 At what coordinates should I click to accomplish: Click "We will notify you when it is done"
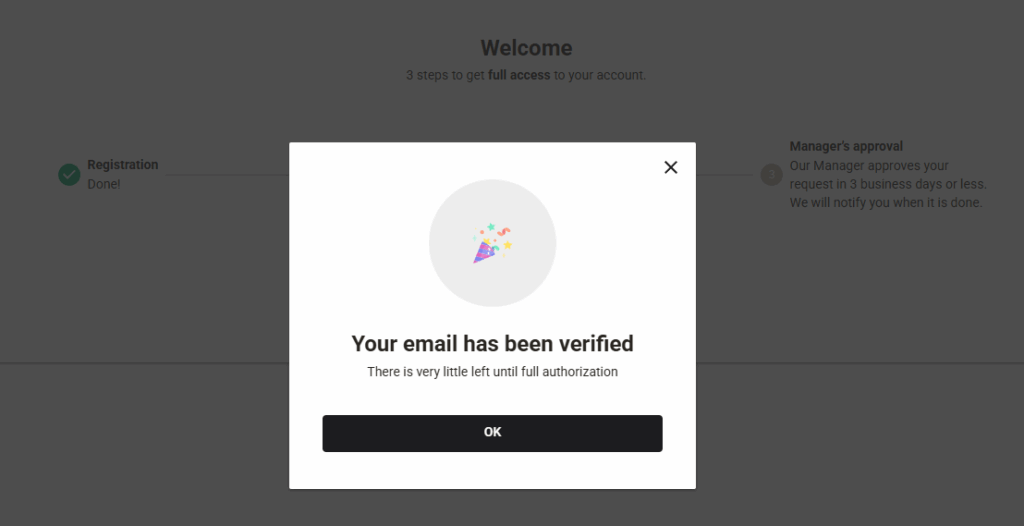[886, 203]
